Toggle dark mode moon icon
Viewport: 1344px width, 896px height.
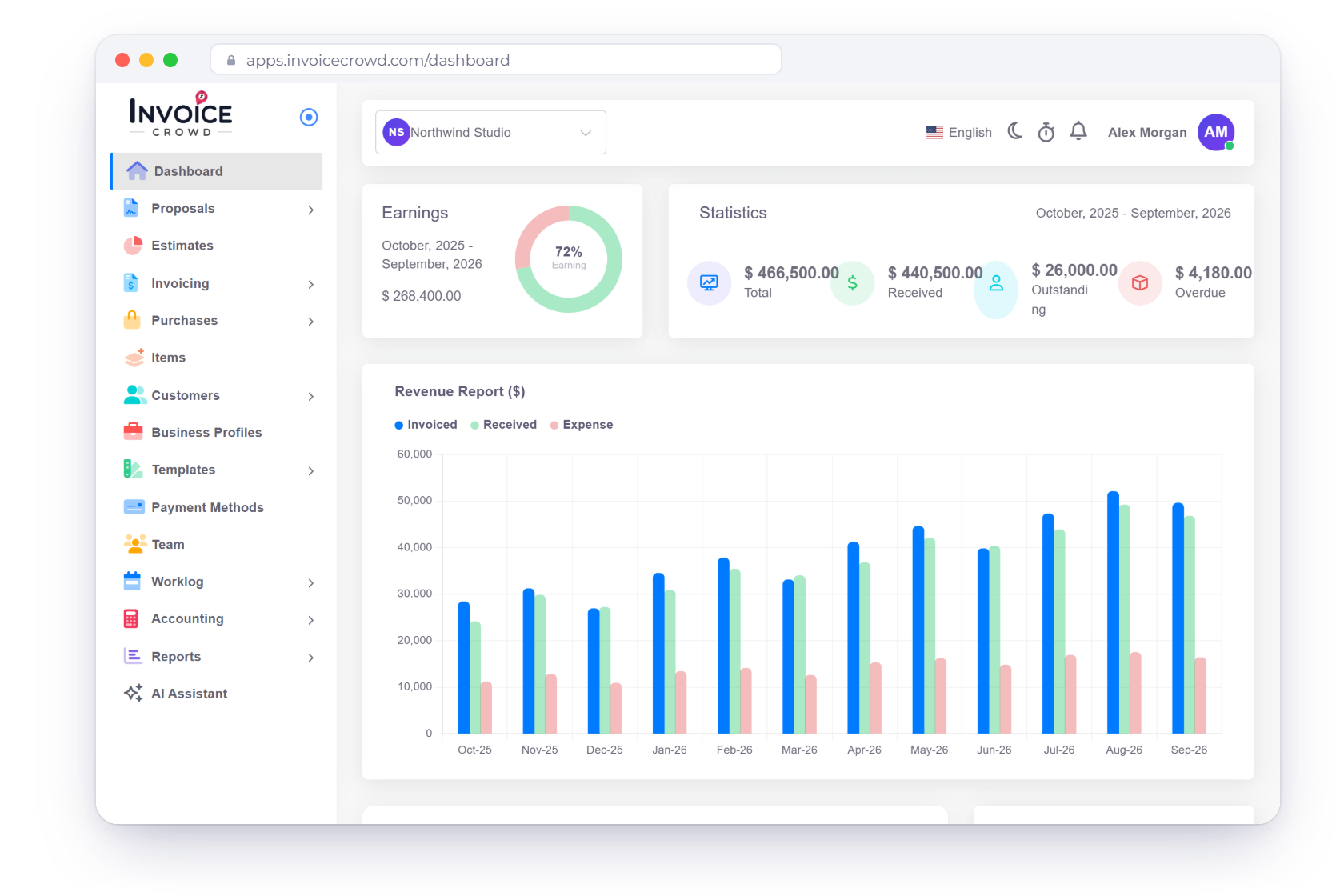[x=1014, y=131]
